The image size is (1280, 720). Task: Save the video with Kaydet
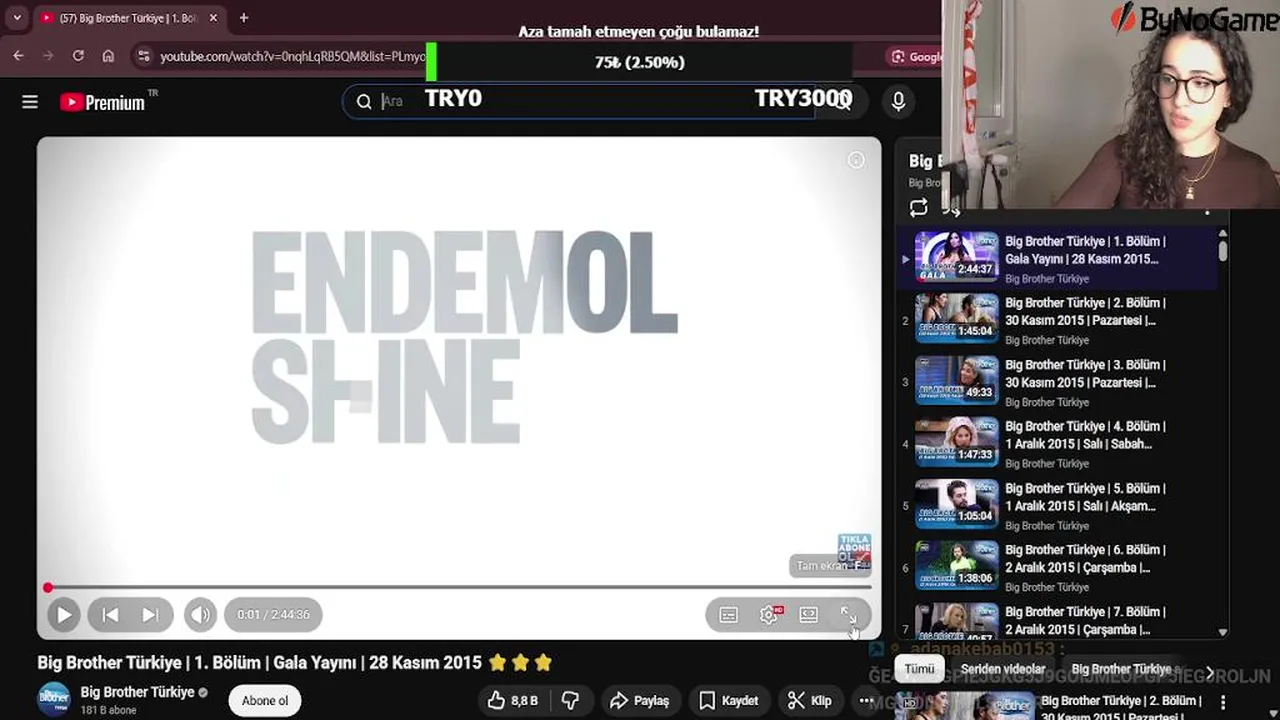pos(728,701)
